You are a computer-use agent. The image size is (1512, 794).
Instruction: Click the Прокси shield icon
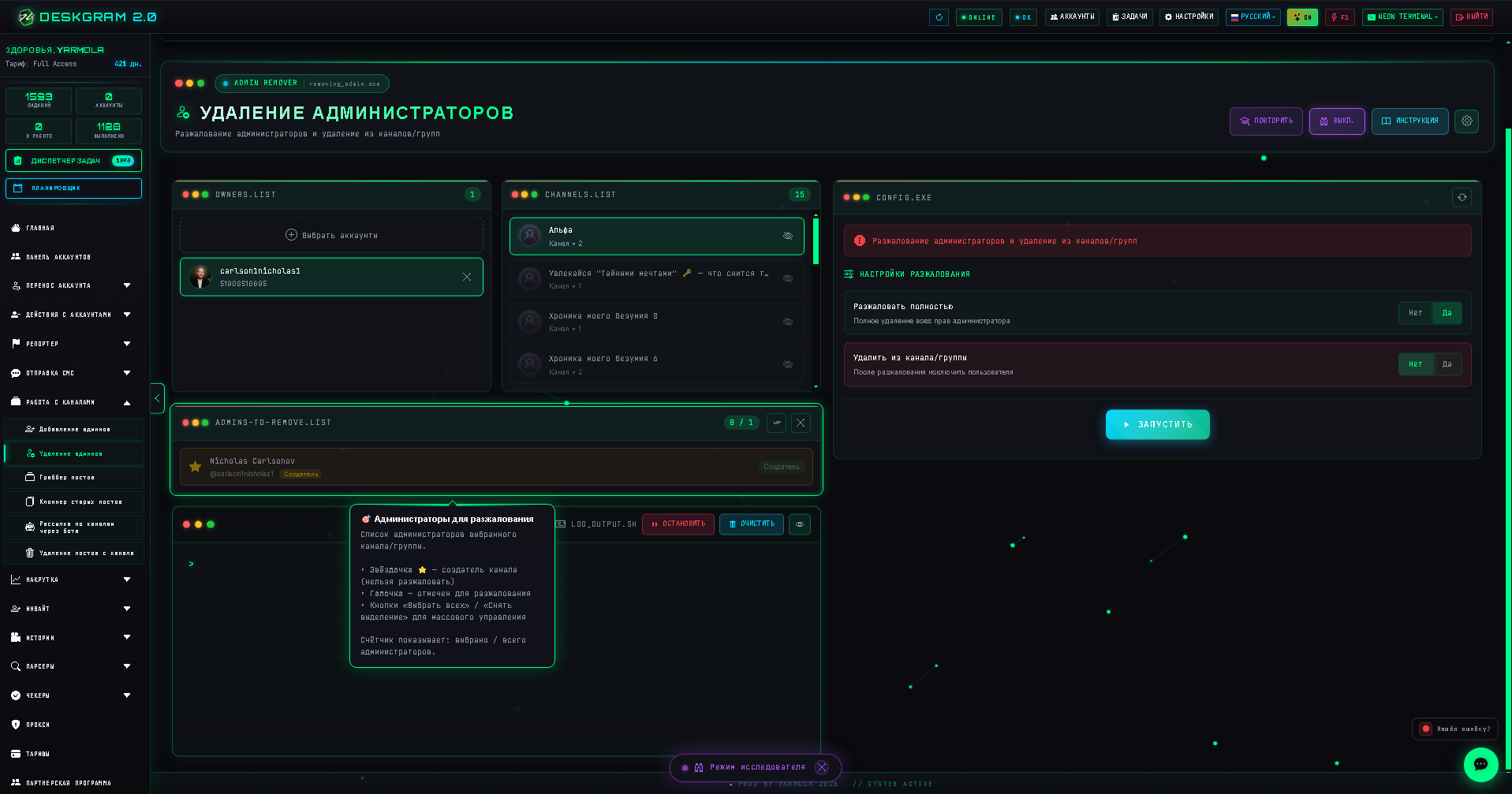tap(16, 725)
